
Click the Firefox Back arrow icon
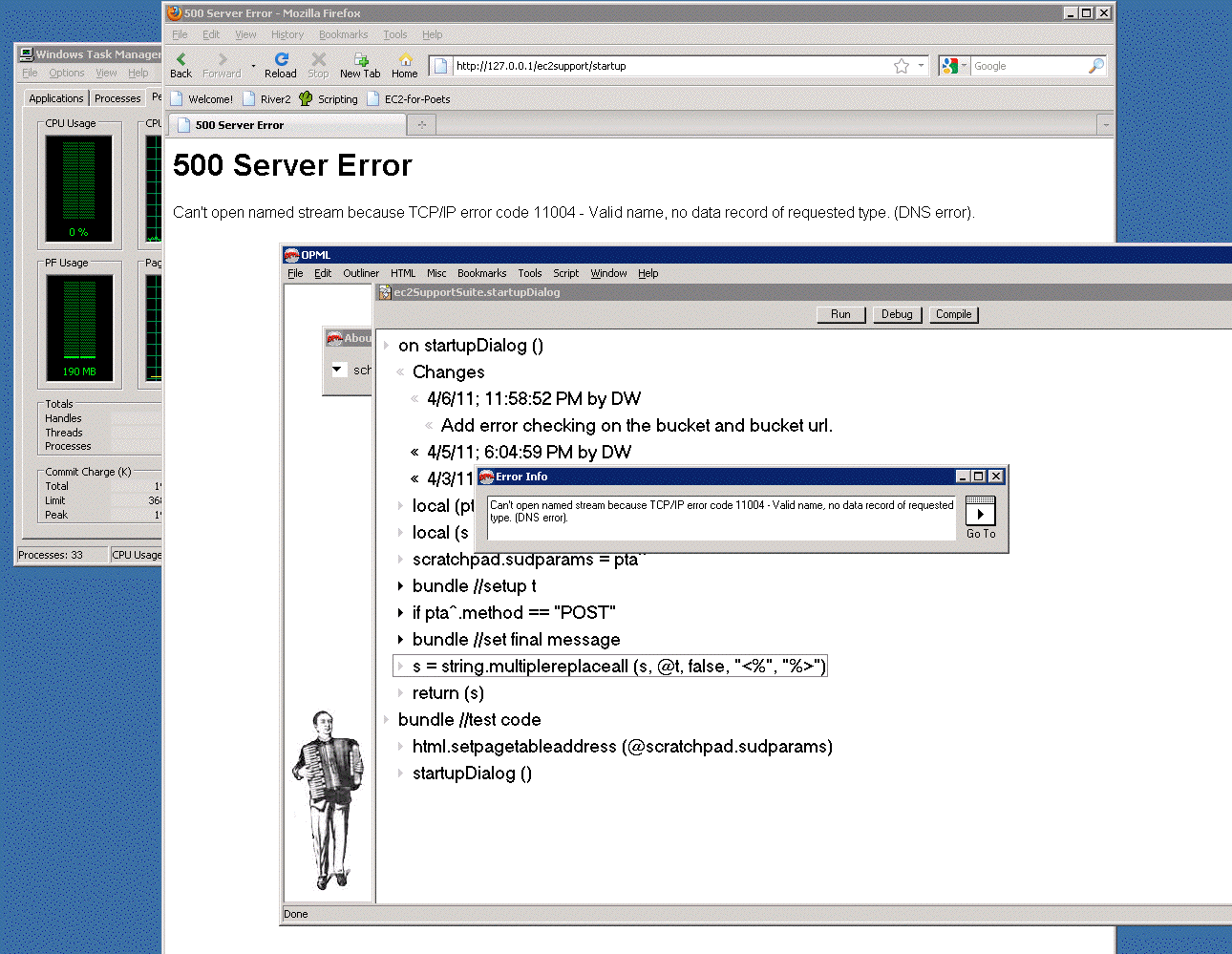181,59
